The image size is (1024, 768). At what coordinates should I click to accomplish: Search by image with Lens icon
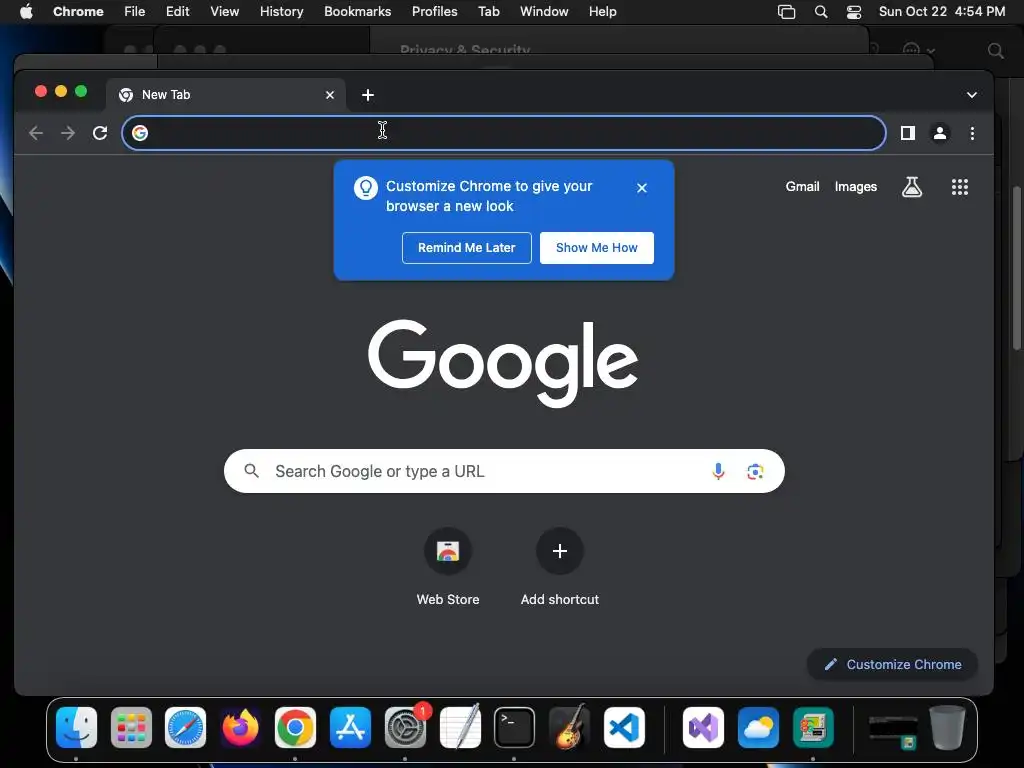[755, 472]
